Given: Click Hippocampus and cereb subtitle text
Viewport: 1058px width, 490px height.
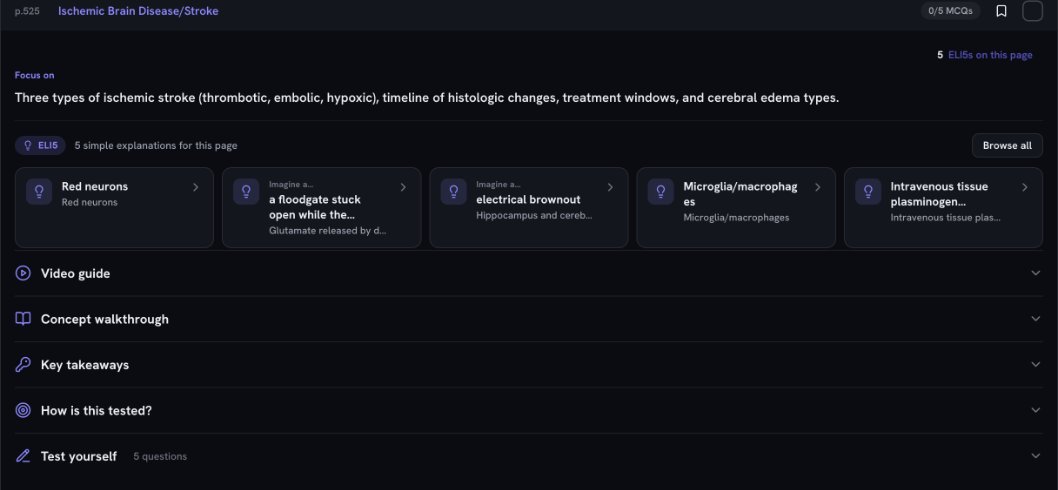Looking at the screenshot, I should 534,216.
